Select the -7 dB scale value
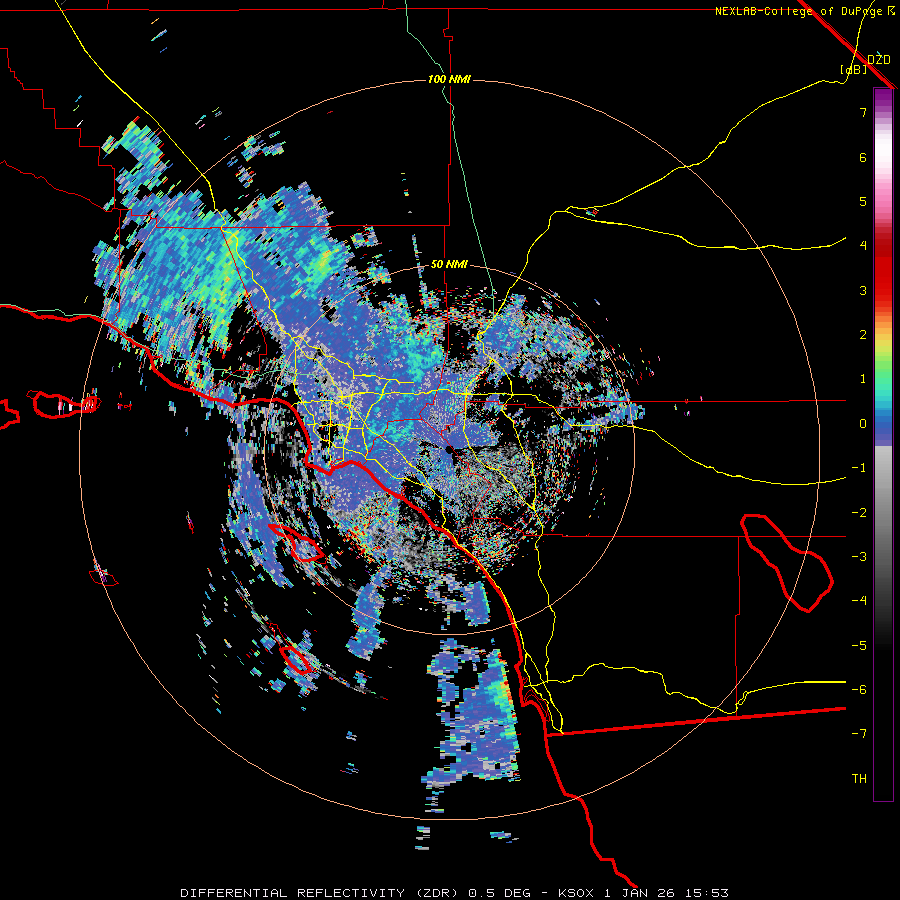The image size is (900, 900). tap(859, 734)
